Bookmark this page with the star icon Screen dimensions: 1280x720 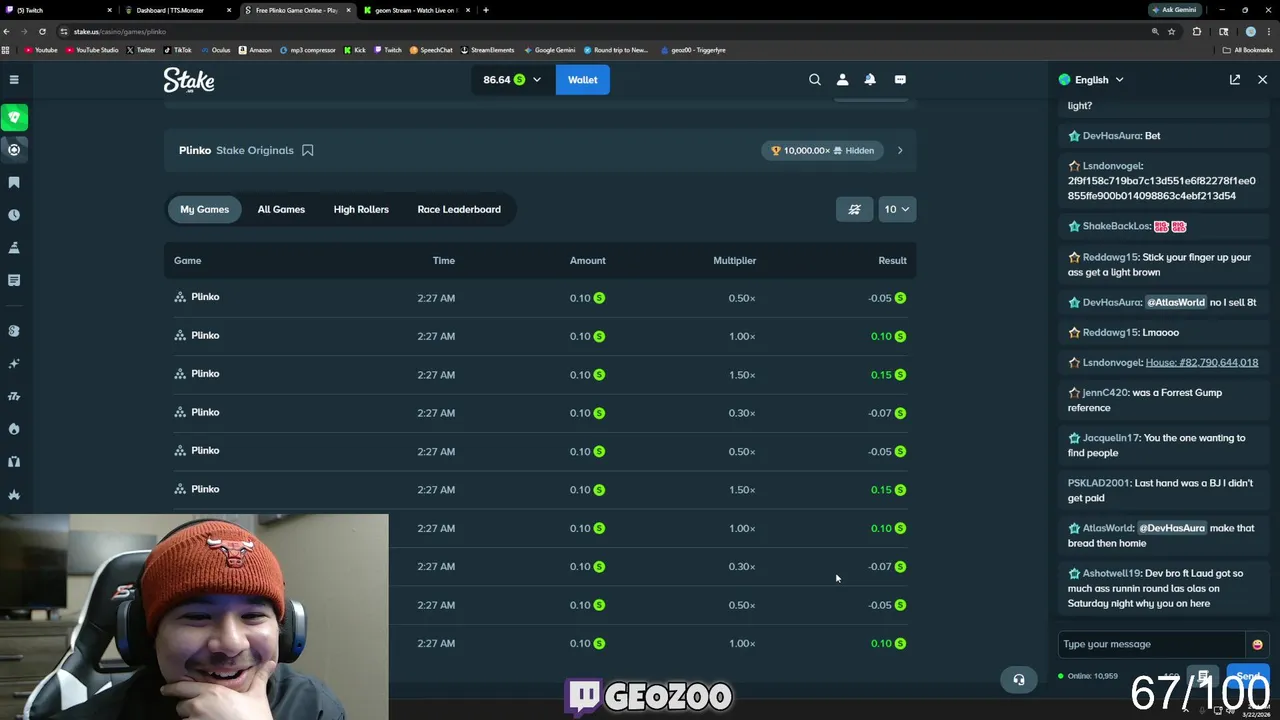tap(1170, 31)
